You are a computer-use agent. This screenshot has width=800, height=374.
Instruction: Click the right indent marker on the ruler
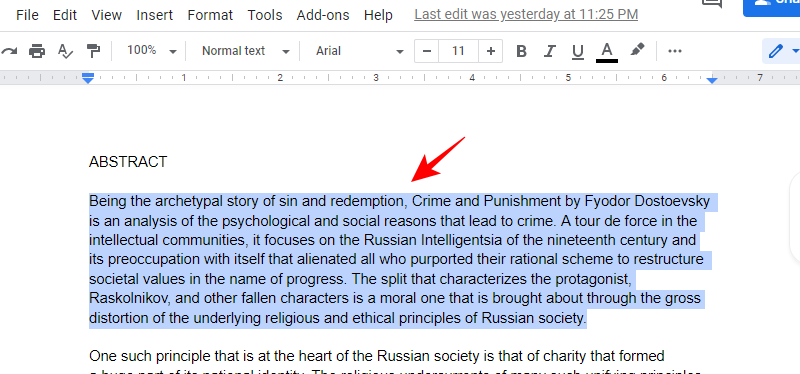[x=712, y=80]
